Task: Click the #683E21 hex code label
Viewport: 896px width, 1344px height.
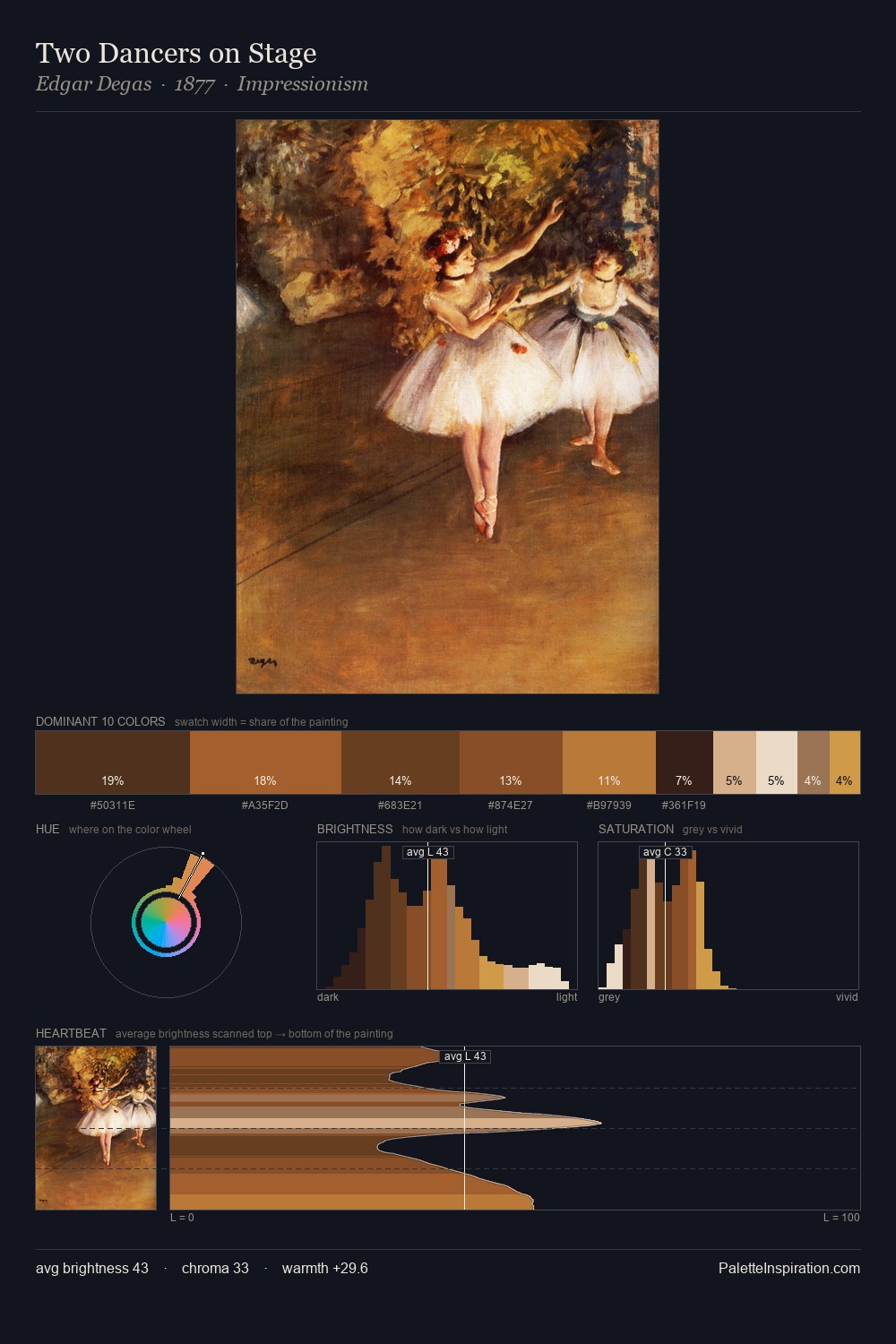Action: point(401,806)
